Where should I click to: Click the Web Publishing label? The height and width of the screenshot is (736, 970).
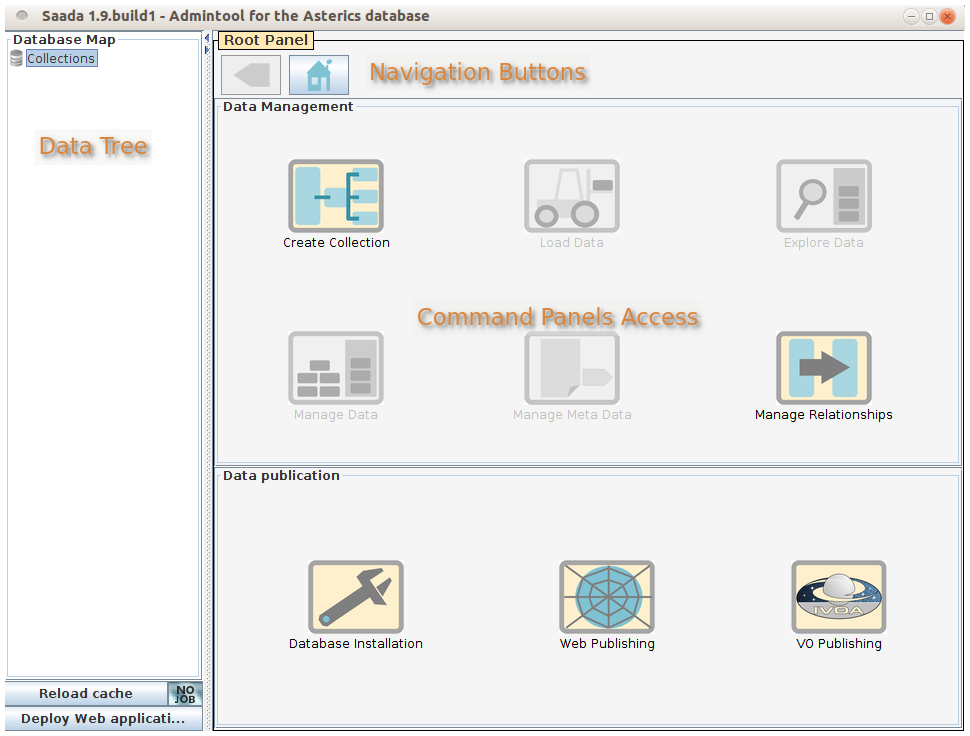coord(607,643)
